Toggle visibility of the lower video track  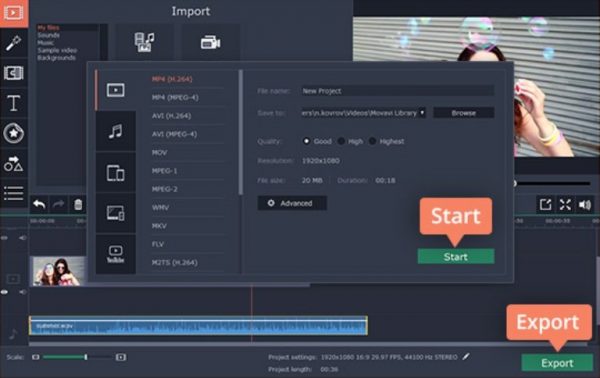pyautogui.click(x=4, y=292)
